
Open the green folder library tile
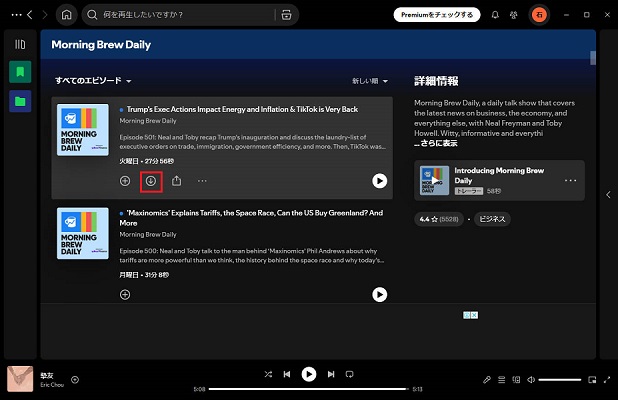point(20,101)
